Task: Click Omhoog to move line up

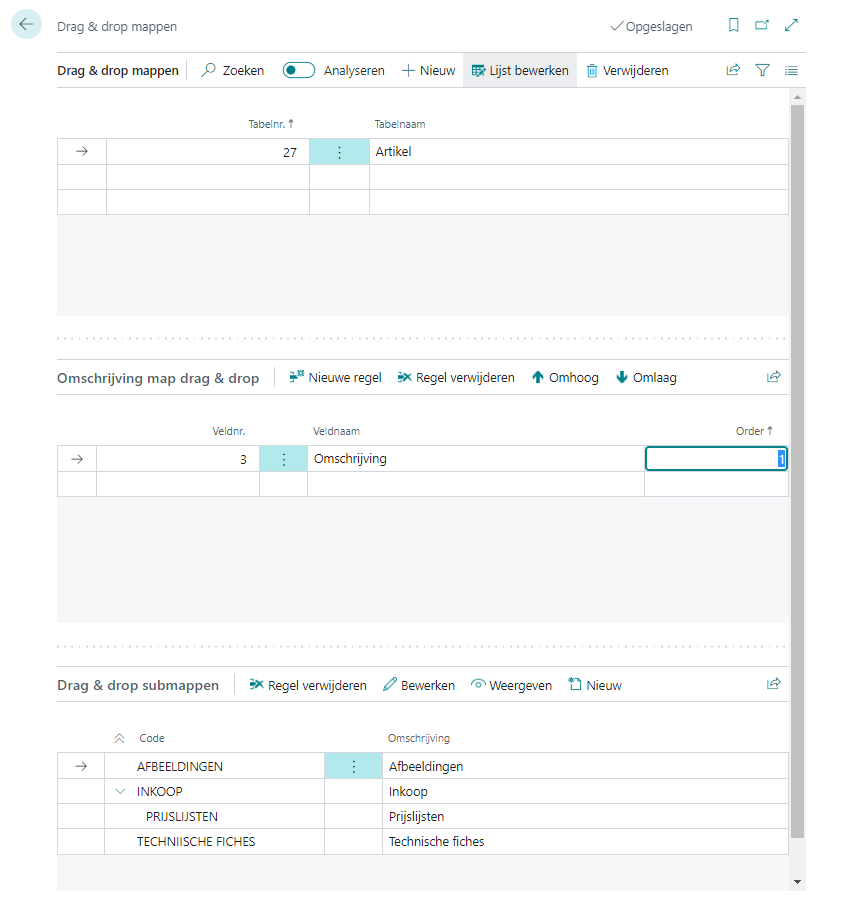Action: (x=565, y=377)
